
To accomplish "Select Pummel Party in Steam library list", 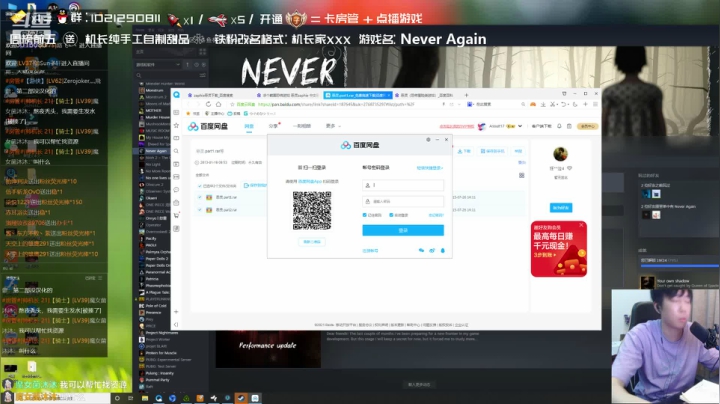I will pyautogui.click(x=157, y=380).
